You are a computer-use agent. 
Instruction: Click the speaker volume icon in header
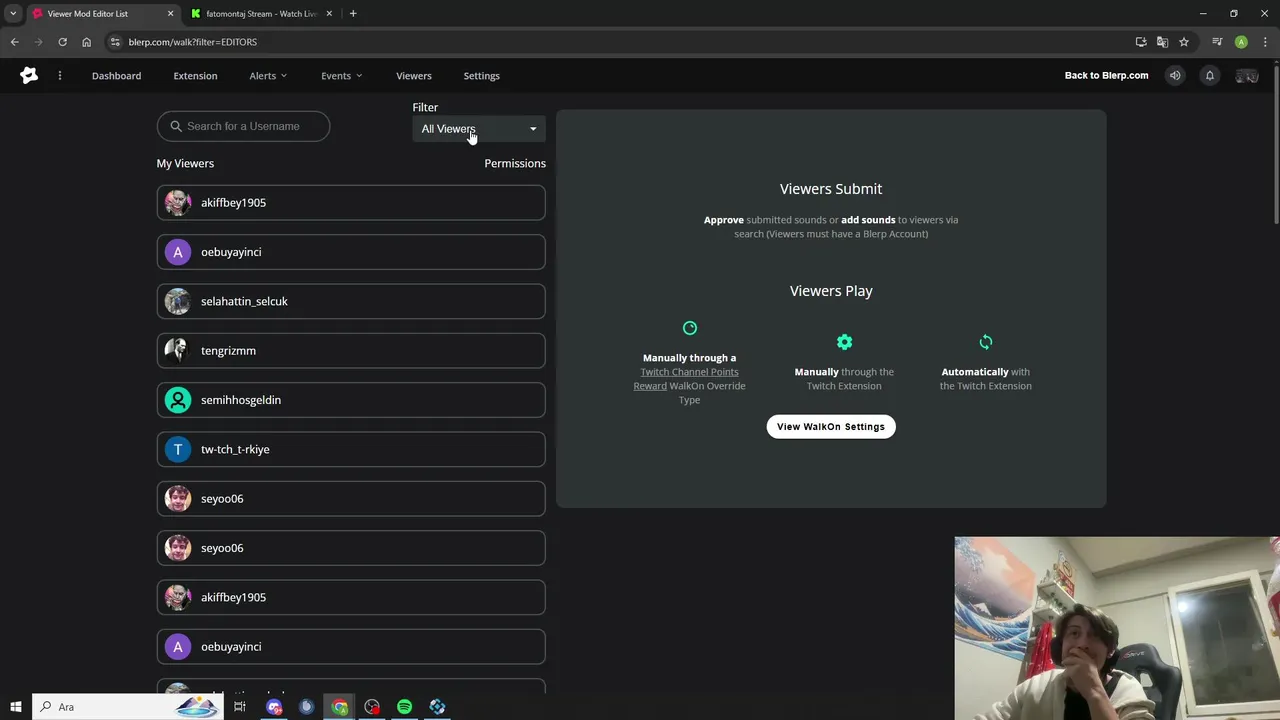pyautogui.click(x=1175, y=76)
